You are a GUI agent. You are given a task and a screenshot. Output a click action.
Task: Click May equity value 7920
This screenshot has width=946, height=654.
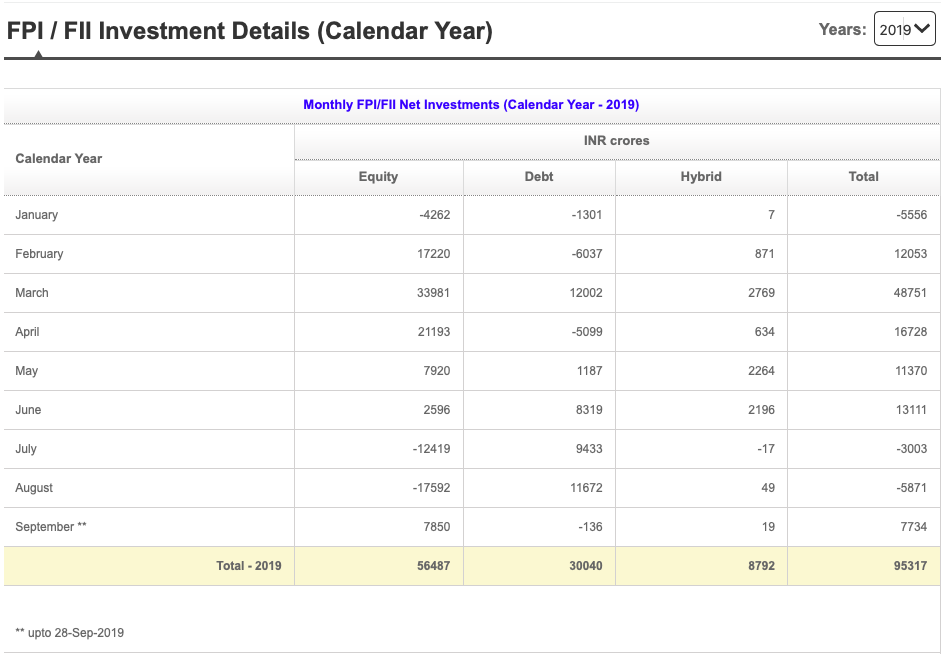pos(437,370)
